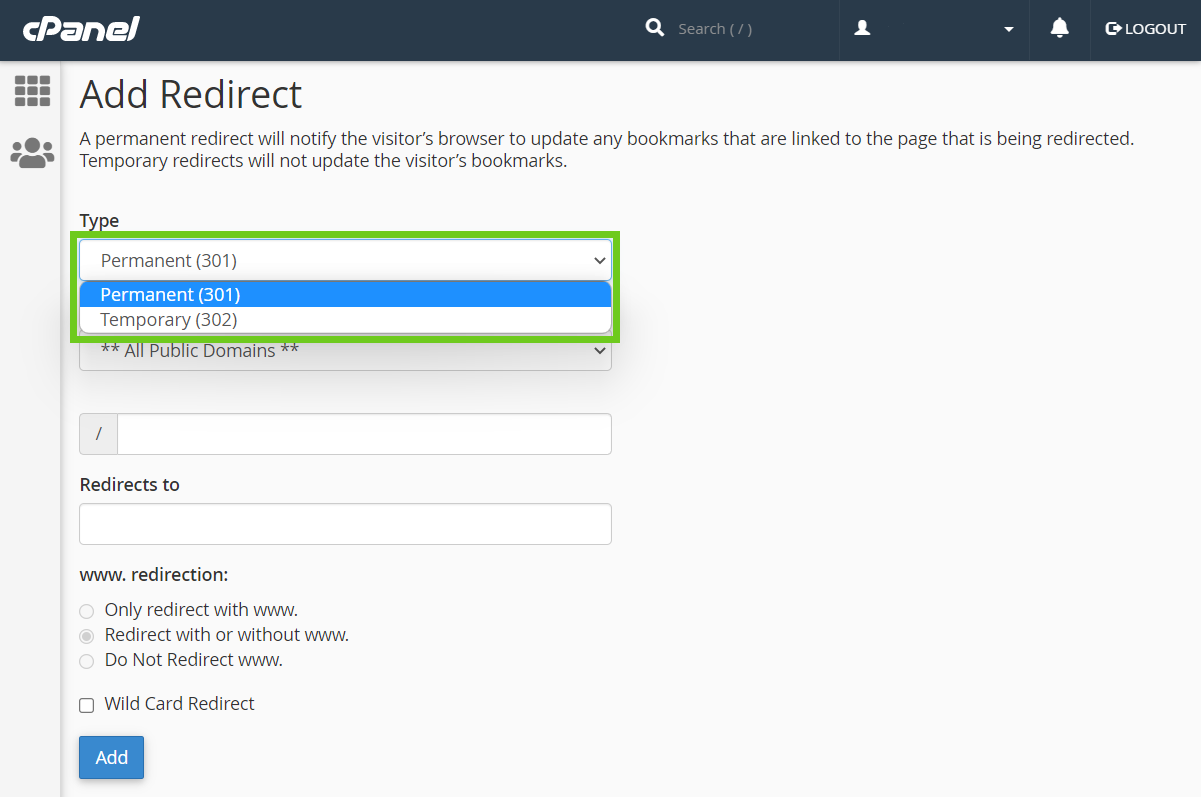Click the Redirects to input field
The height and width of the screenshot is (797, 1201).
coord(345,524)
